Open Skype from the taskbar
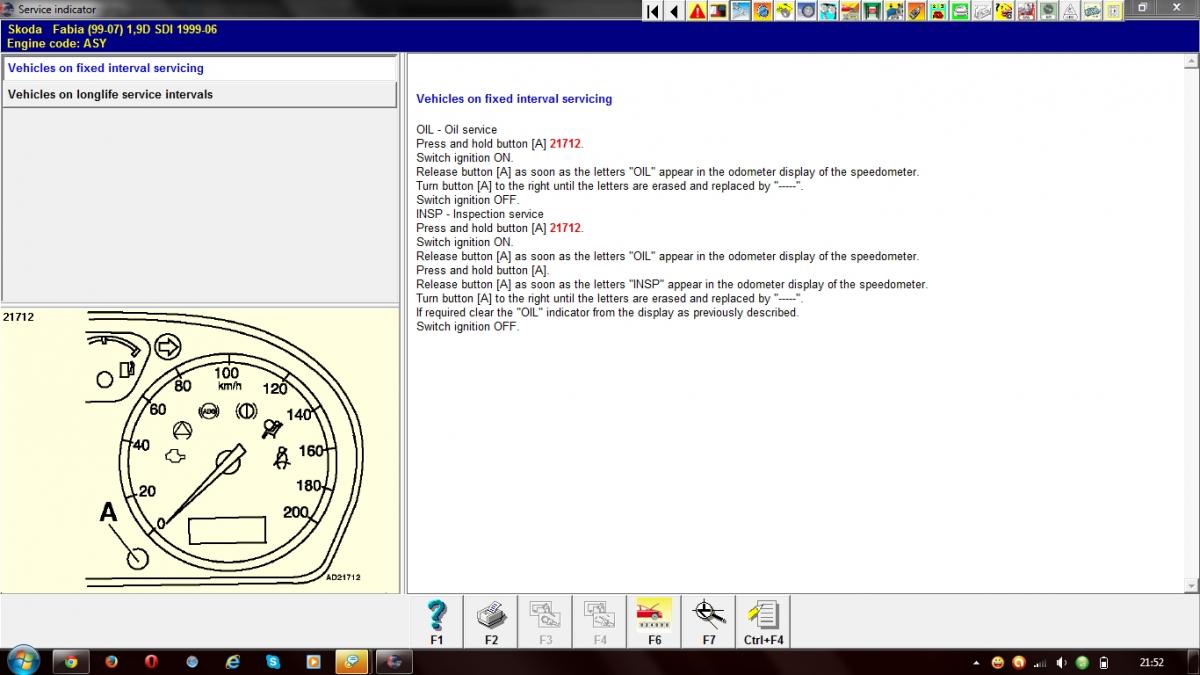Image resolution: width=1200 pixels, height=675 pixels. point(273,661)
